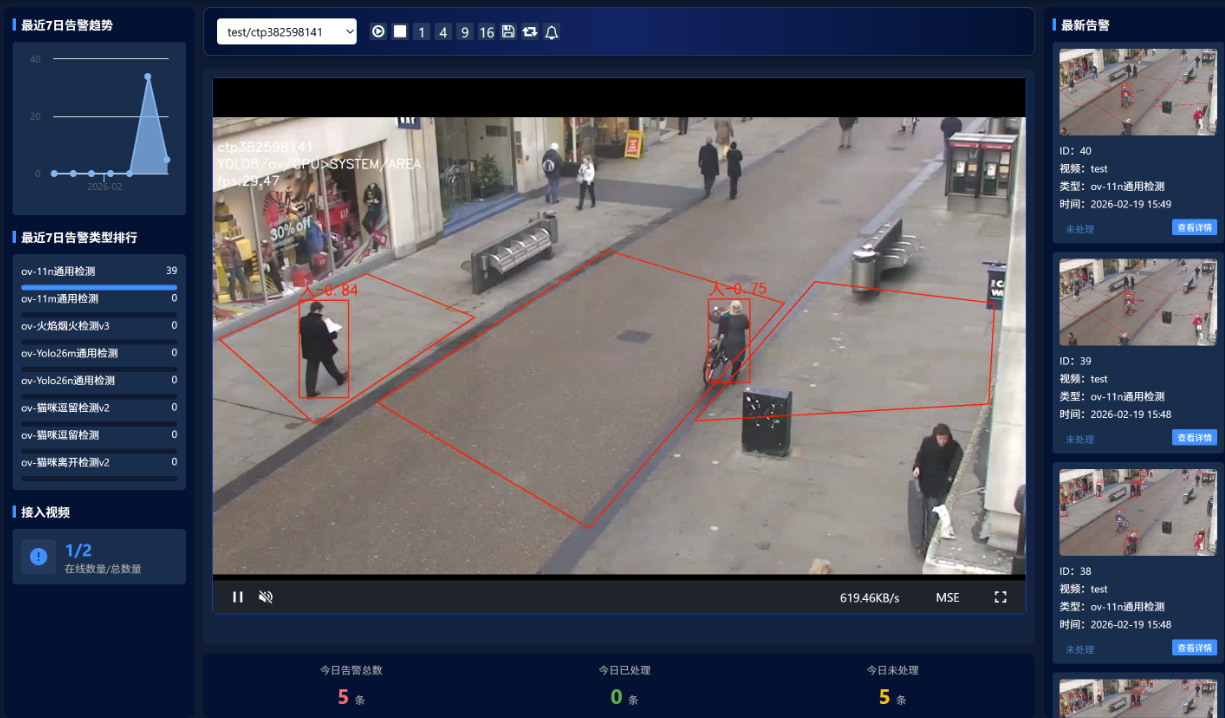This screenshot has height=718, width=1225.
Task: Click ov-火焰烟火检测v3 ranking row
Action: coord(99,330)
